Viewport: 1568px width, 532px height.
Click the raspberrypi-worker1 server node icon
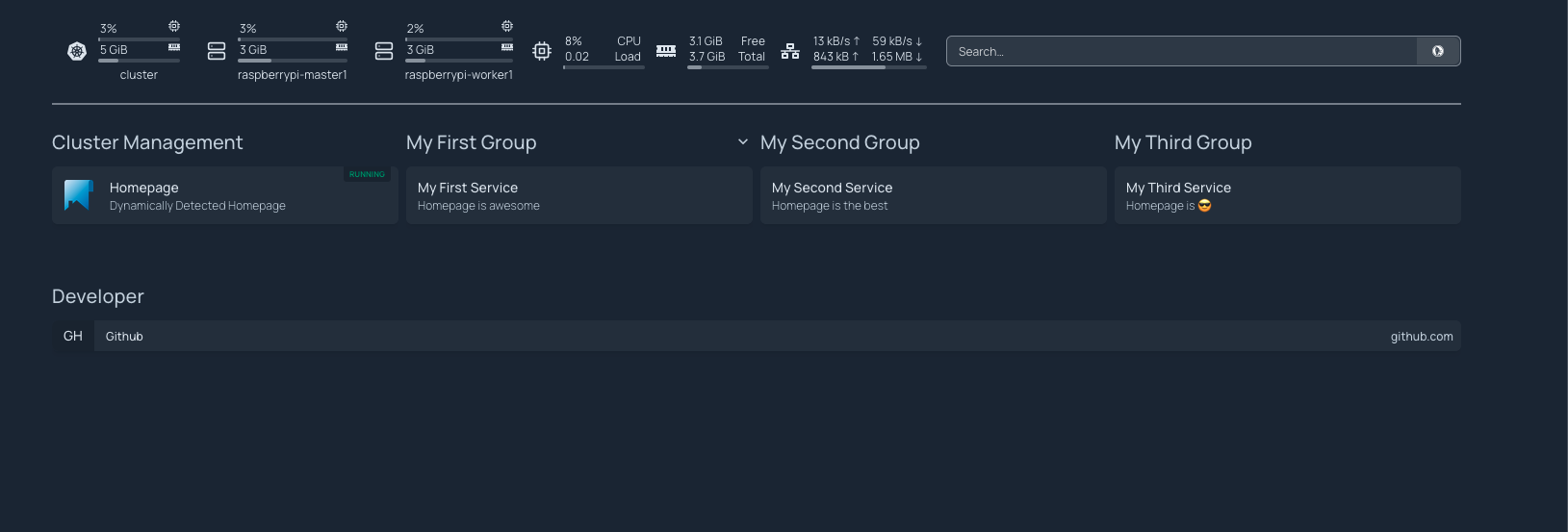tap(384, 51)
